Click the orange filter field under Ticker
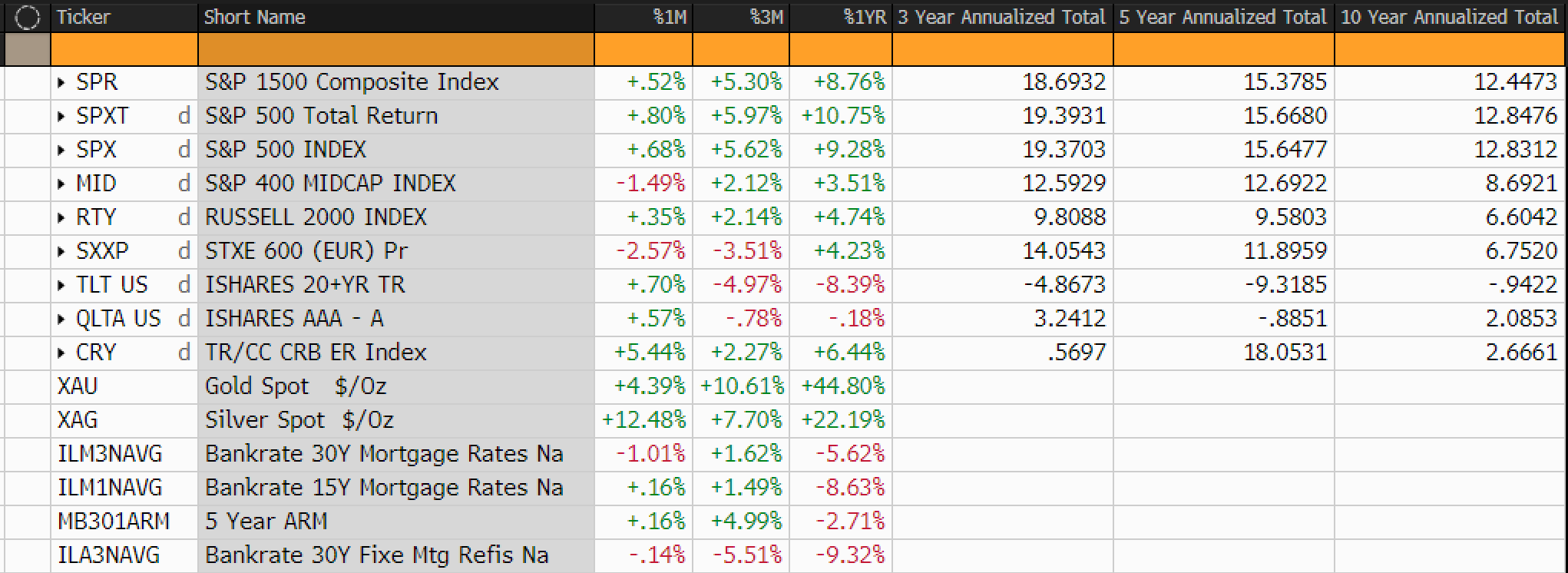The image size is (1568, 573). pyautogui.click(x=124, y=49)
